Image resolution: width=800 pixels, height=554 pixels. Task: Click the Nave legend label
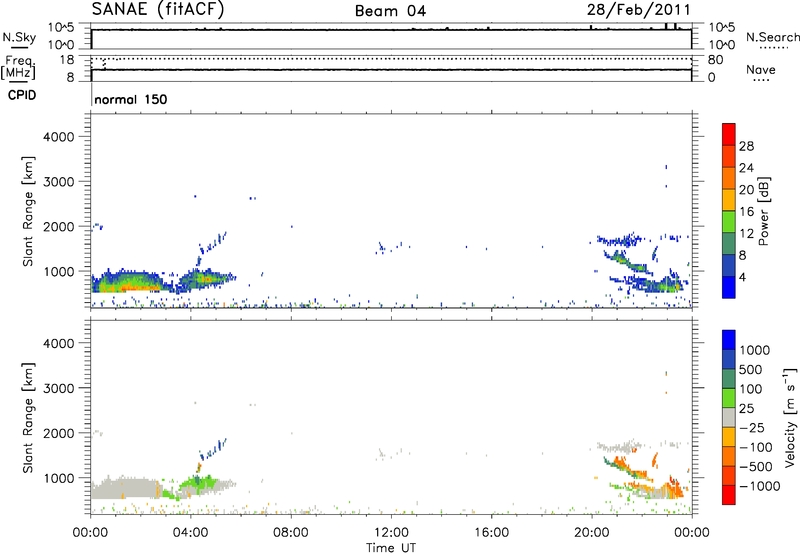pos(761,70)
